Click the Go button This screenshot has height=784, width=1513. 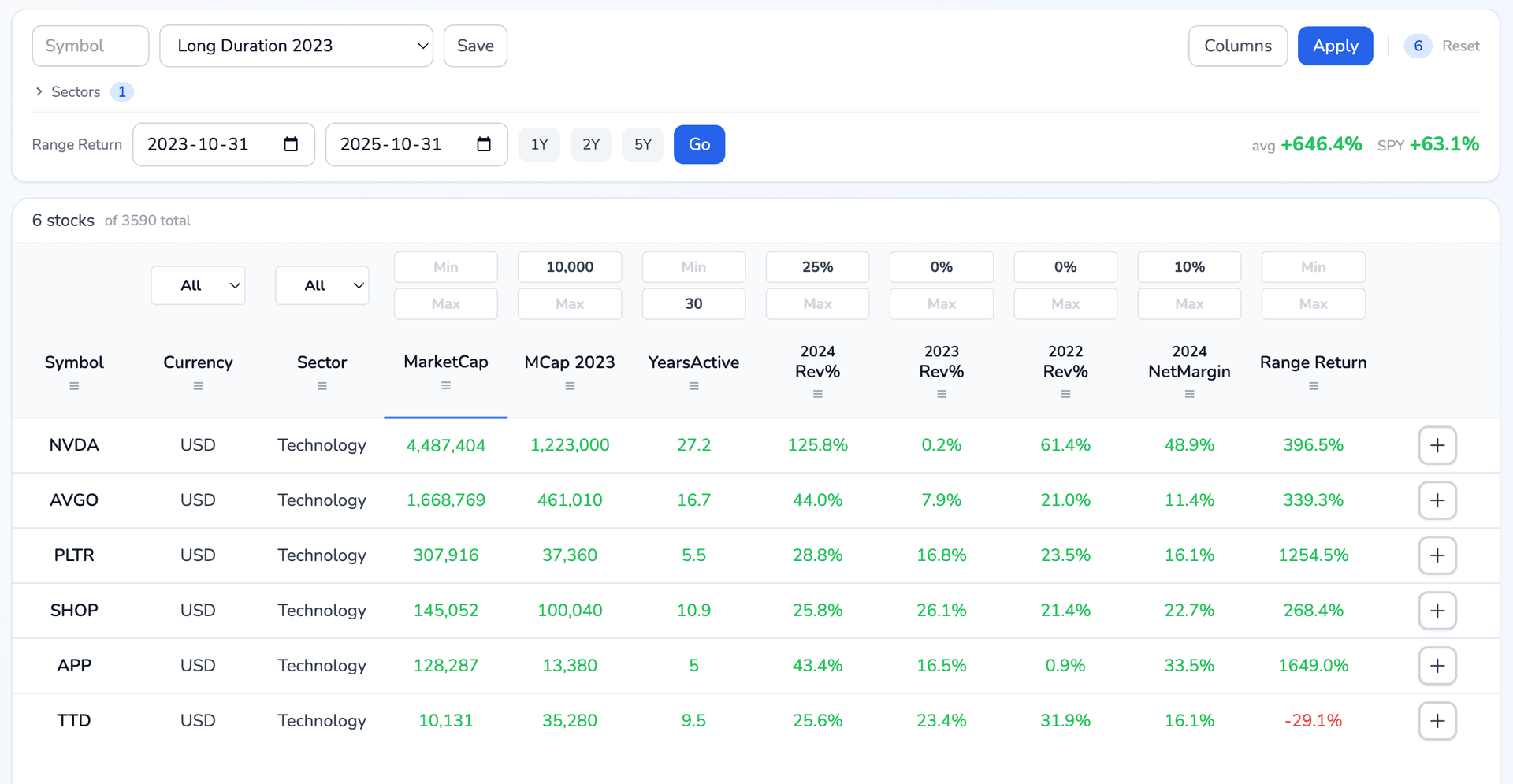699,144
